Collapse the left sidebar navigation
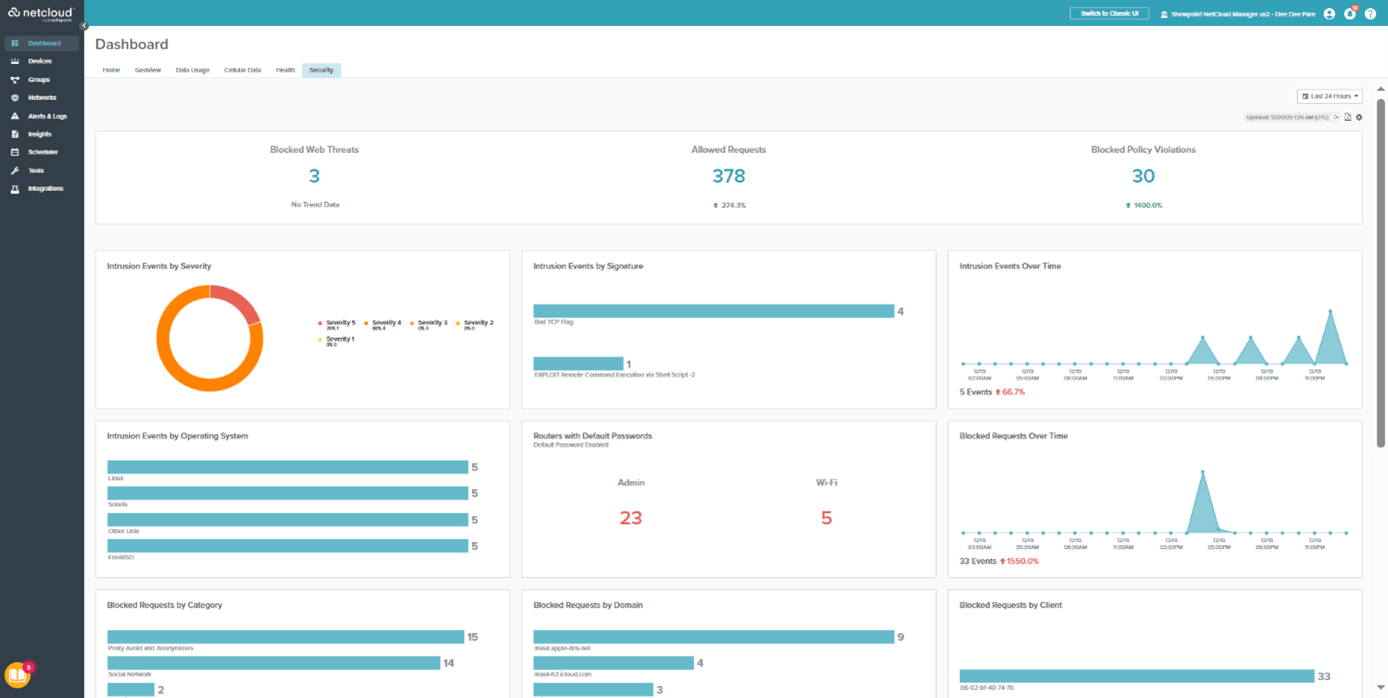This screenshot has height=698, width=1388. point(84,26)
